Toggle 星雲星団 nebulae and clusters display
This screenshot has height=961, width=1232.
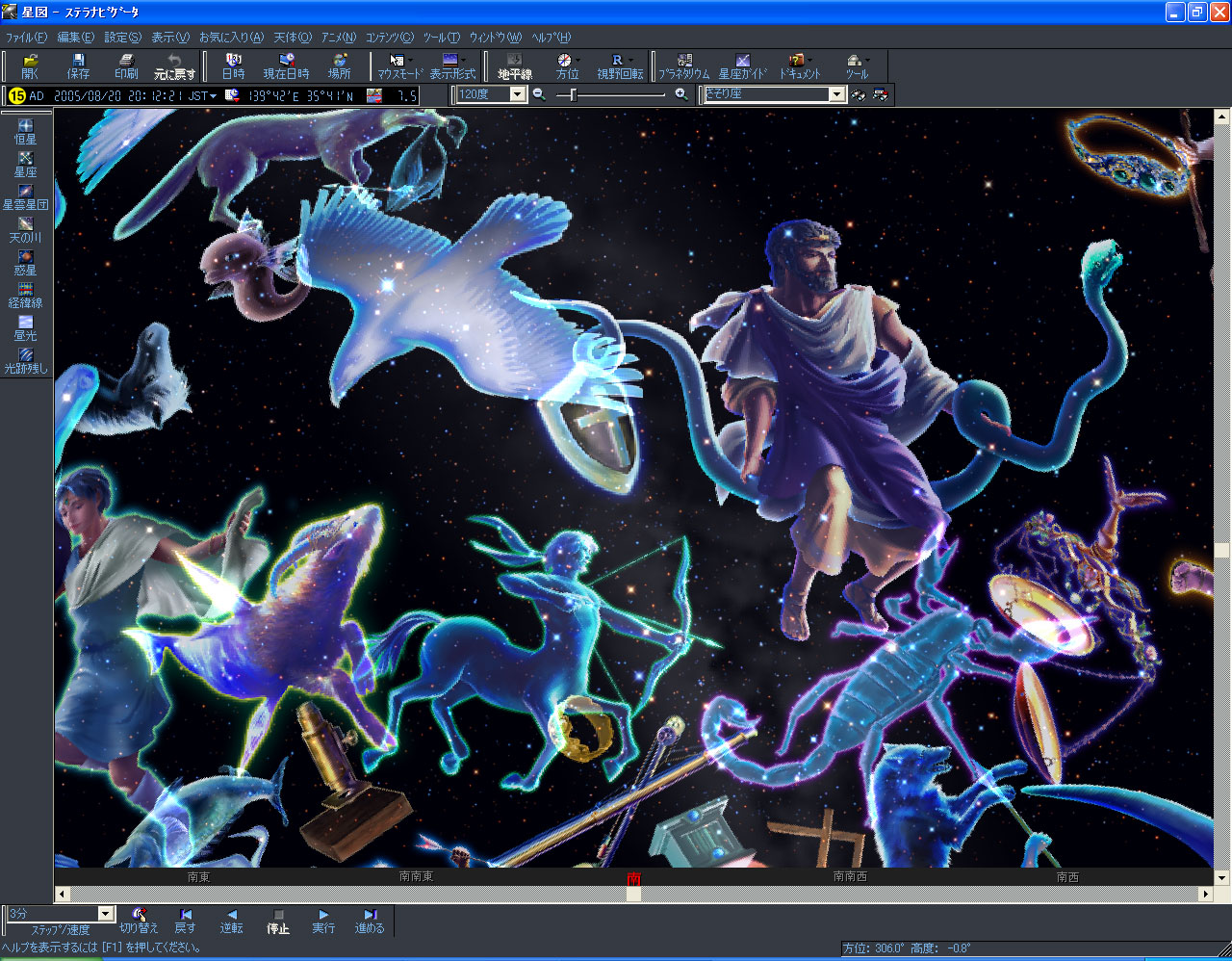pyautogui.click(x=25, y=197)
